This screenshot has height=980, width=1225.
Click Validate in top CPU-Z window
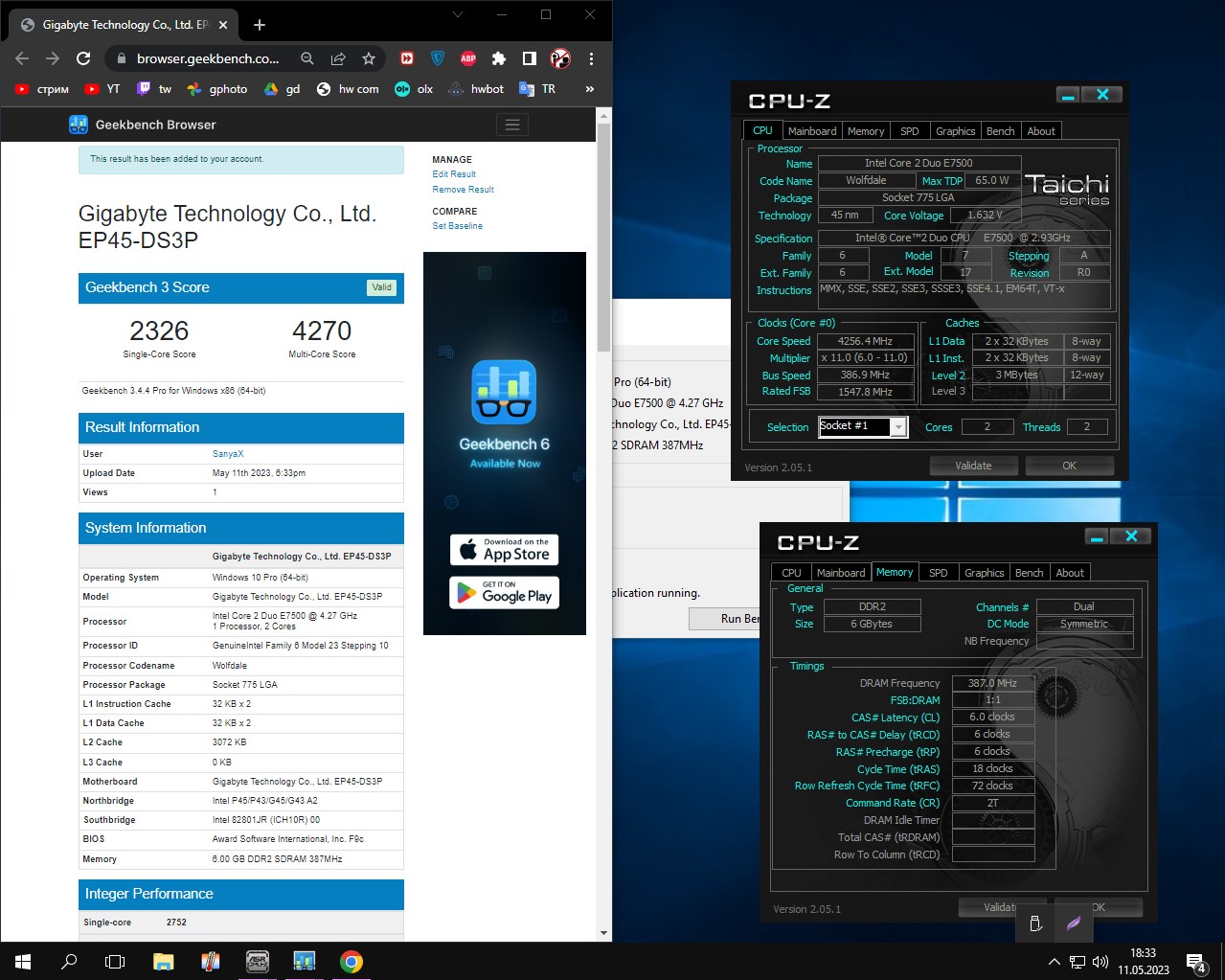pos(973,466)
